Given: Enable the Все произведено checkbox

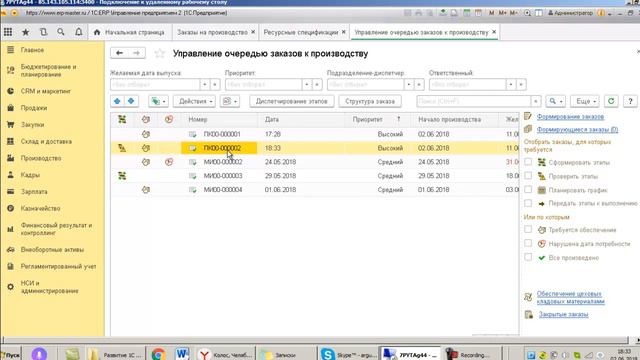Looking at the screenshot, I should tap(528, 257).
